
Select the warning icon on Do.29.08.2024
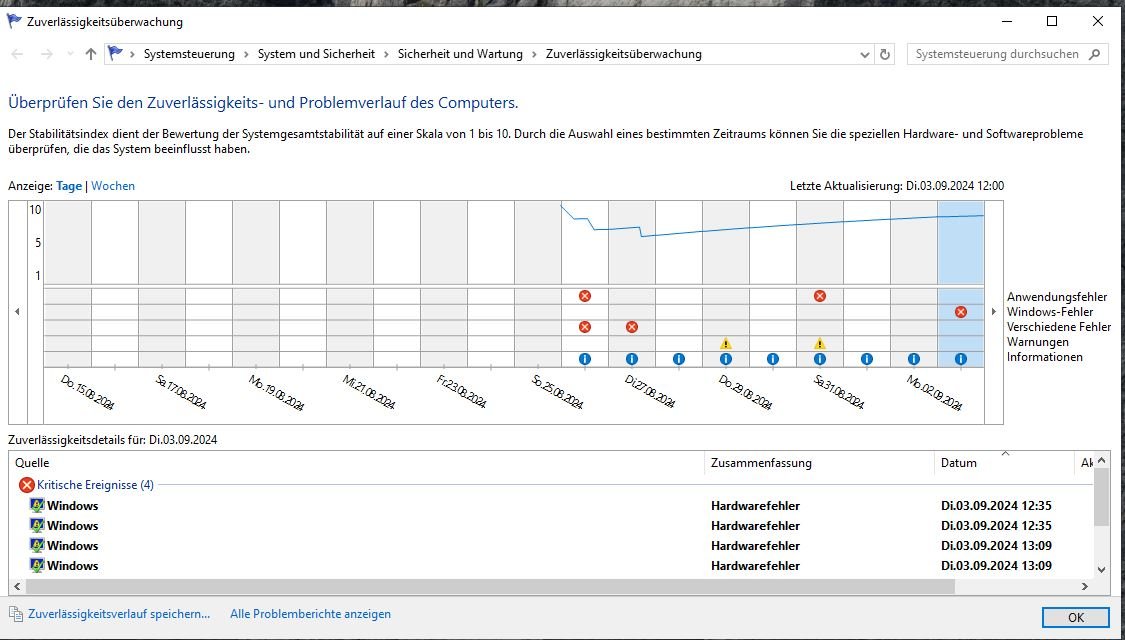pyautogui.click(x=725, y=344)
